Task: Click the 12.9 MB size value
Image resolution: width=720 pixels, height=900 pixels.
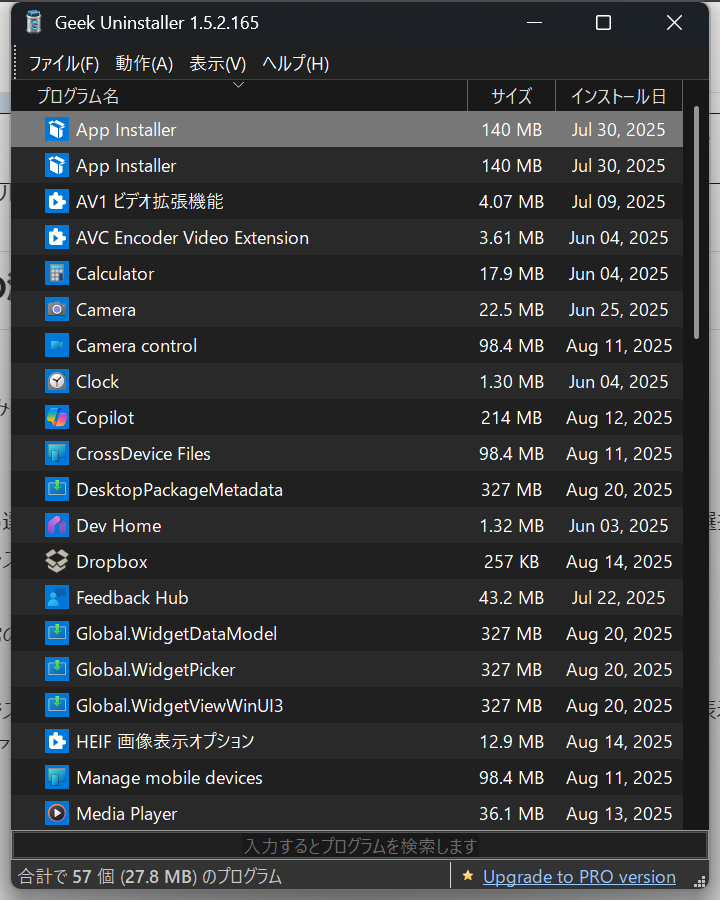Action: [512, 742]
